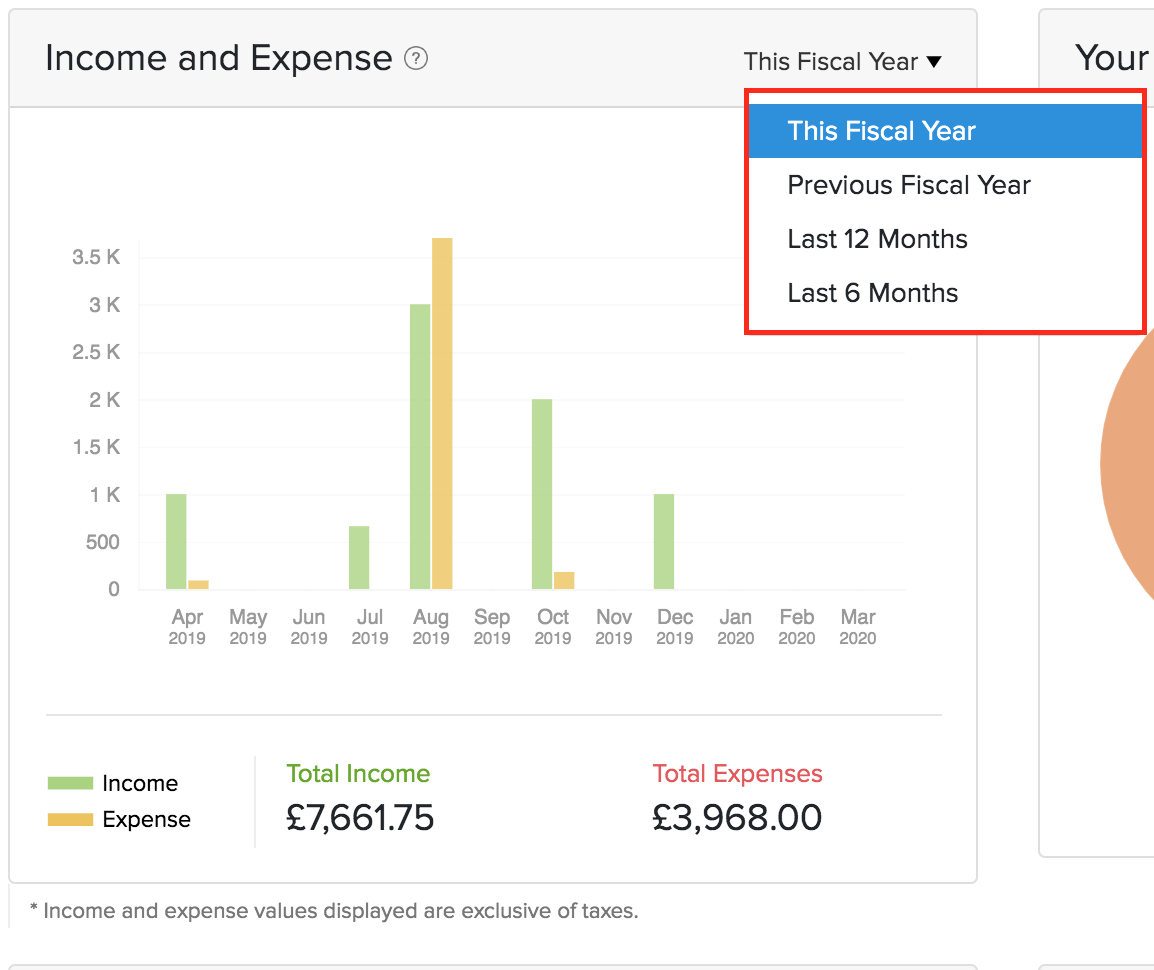Click the October 2019 income bar
The image size is (1154, 970).
(542, 494)
